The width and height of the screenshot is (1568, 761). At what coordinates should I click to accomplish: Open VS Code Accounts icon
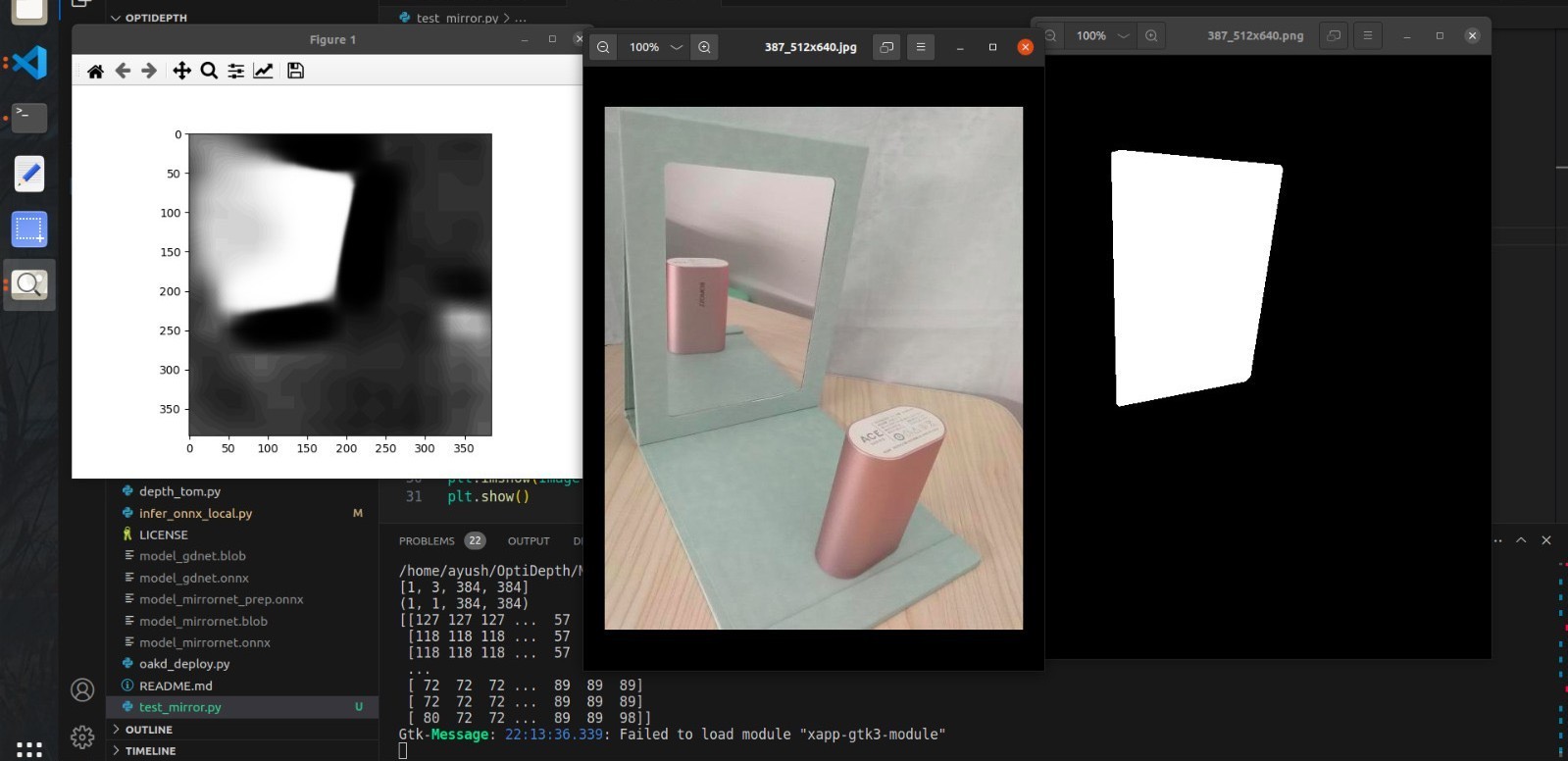pyautogui.click(x=82, y=690)
